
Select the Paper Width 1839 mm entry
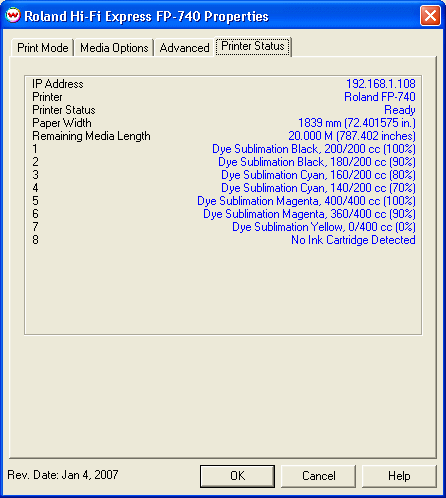(x=357, y=123)
